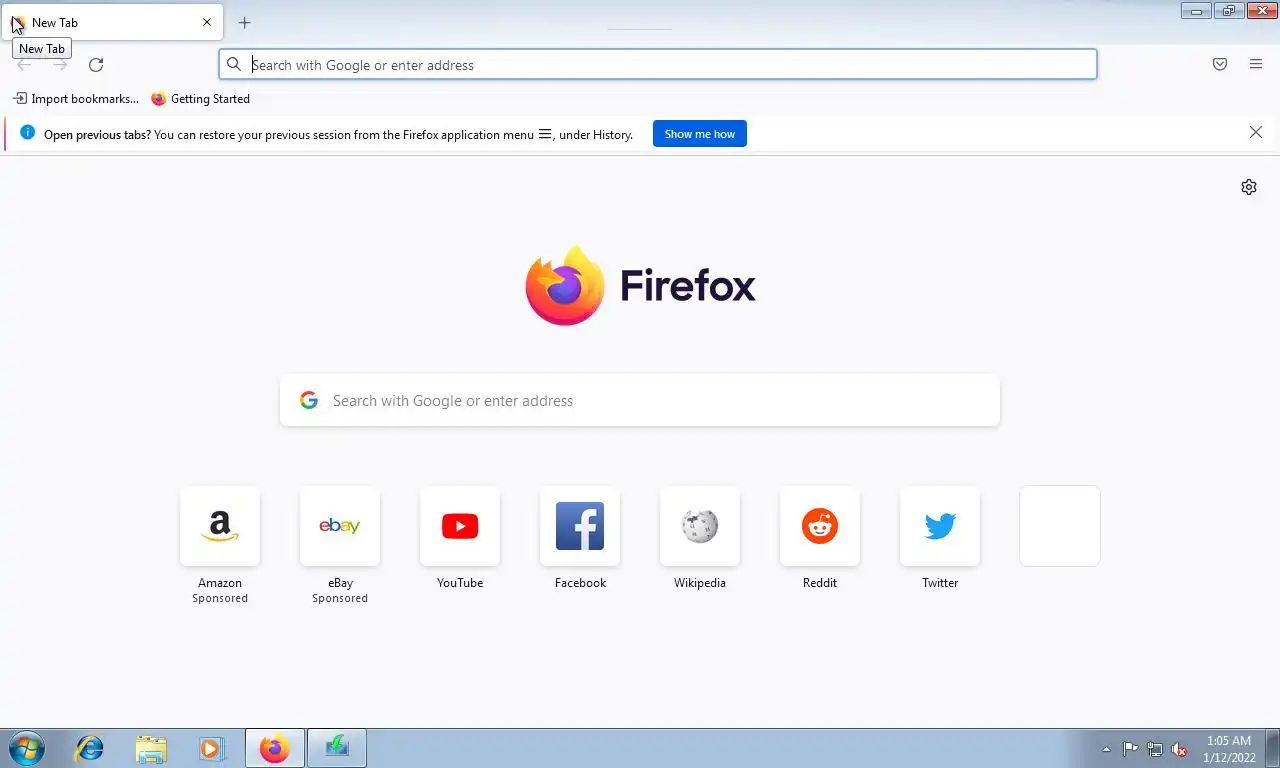1280x768 pixels.
Task: Click the muted volume tray icon
Action: (1180, 749)
